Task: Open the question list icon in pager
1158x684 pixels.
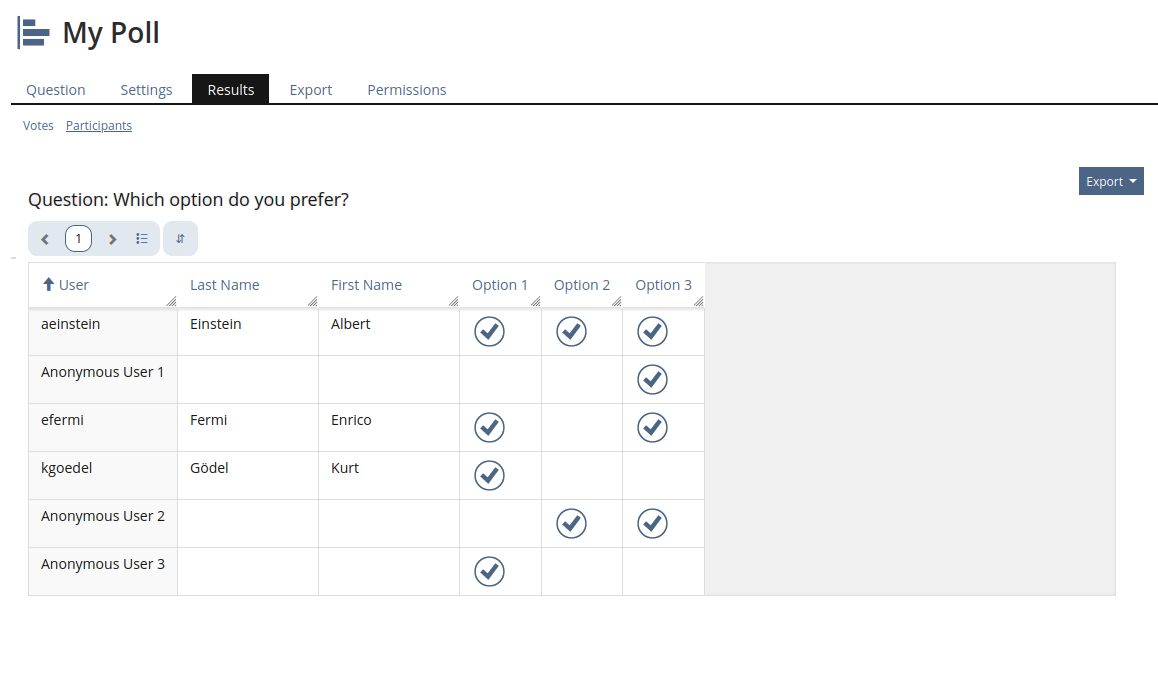Action: click(142, 239)
